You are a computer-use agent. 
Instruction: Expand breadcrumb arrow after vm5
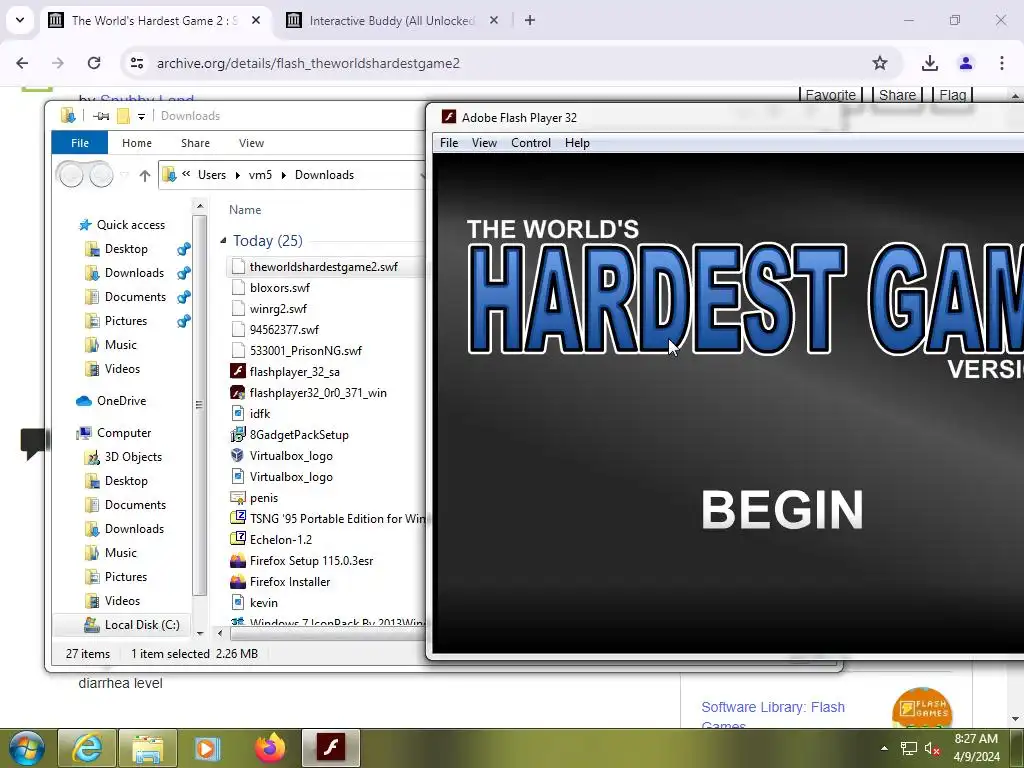(x=283, y=175)
